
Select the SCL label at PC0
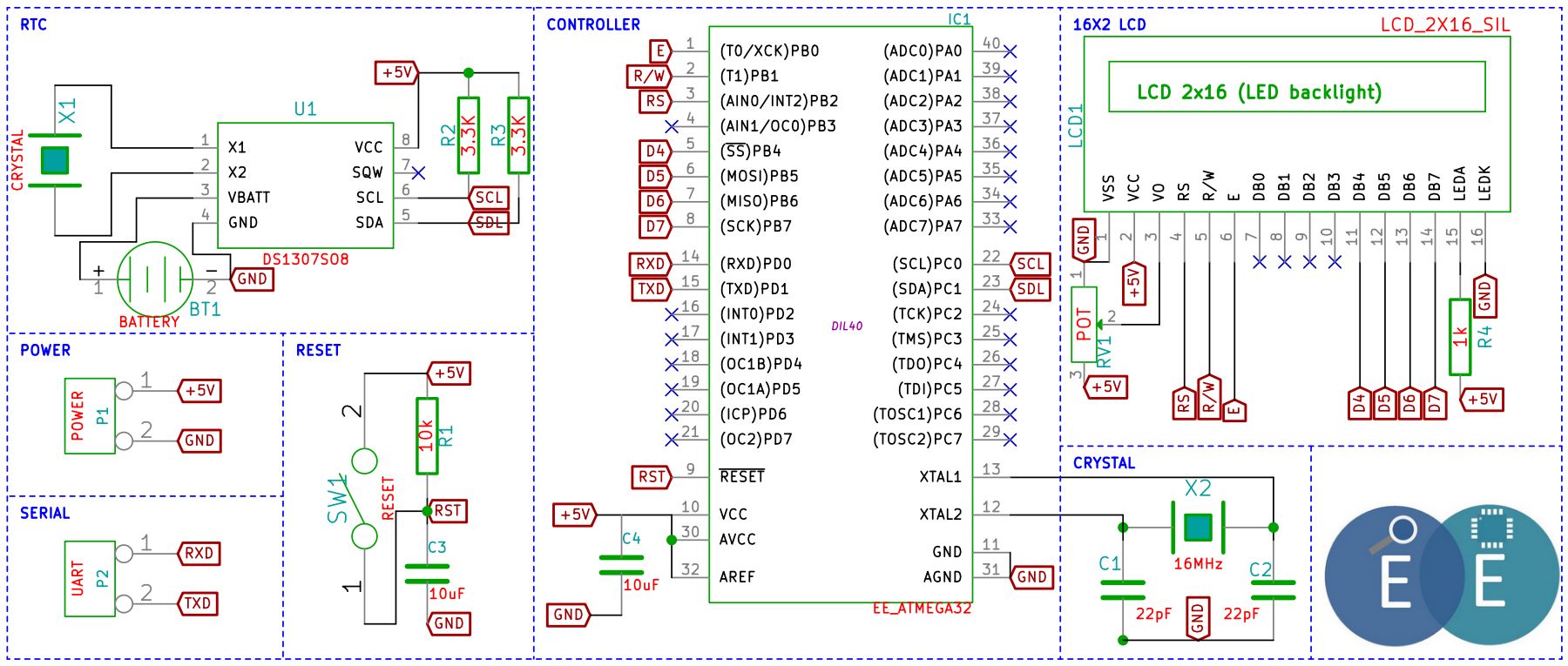(1031, 264)
